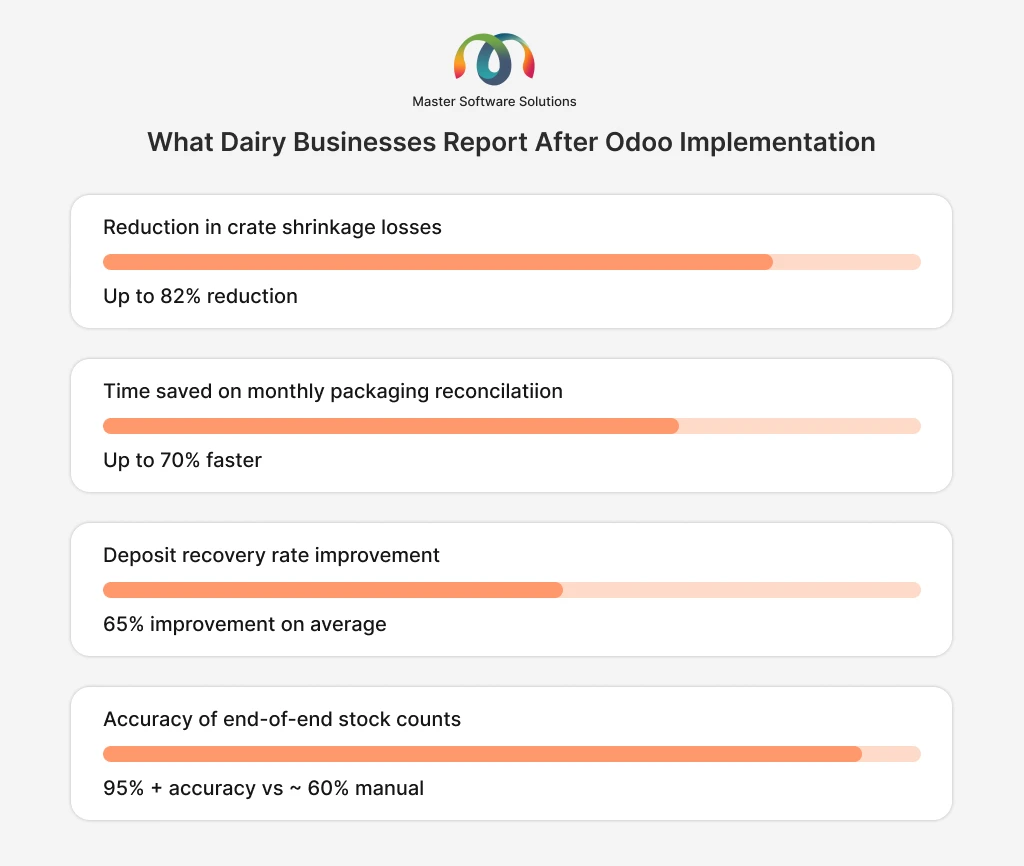The width and height of the screenshot is (1024, 866).
Task: Select the Odoo Implementation report heading
Action: pos(511,142)
